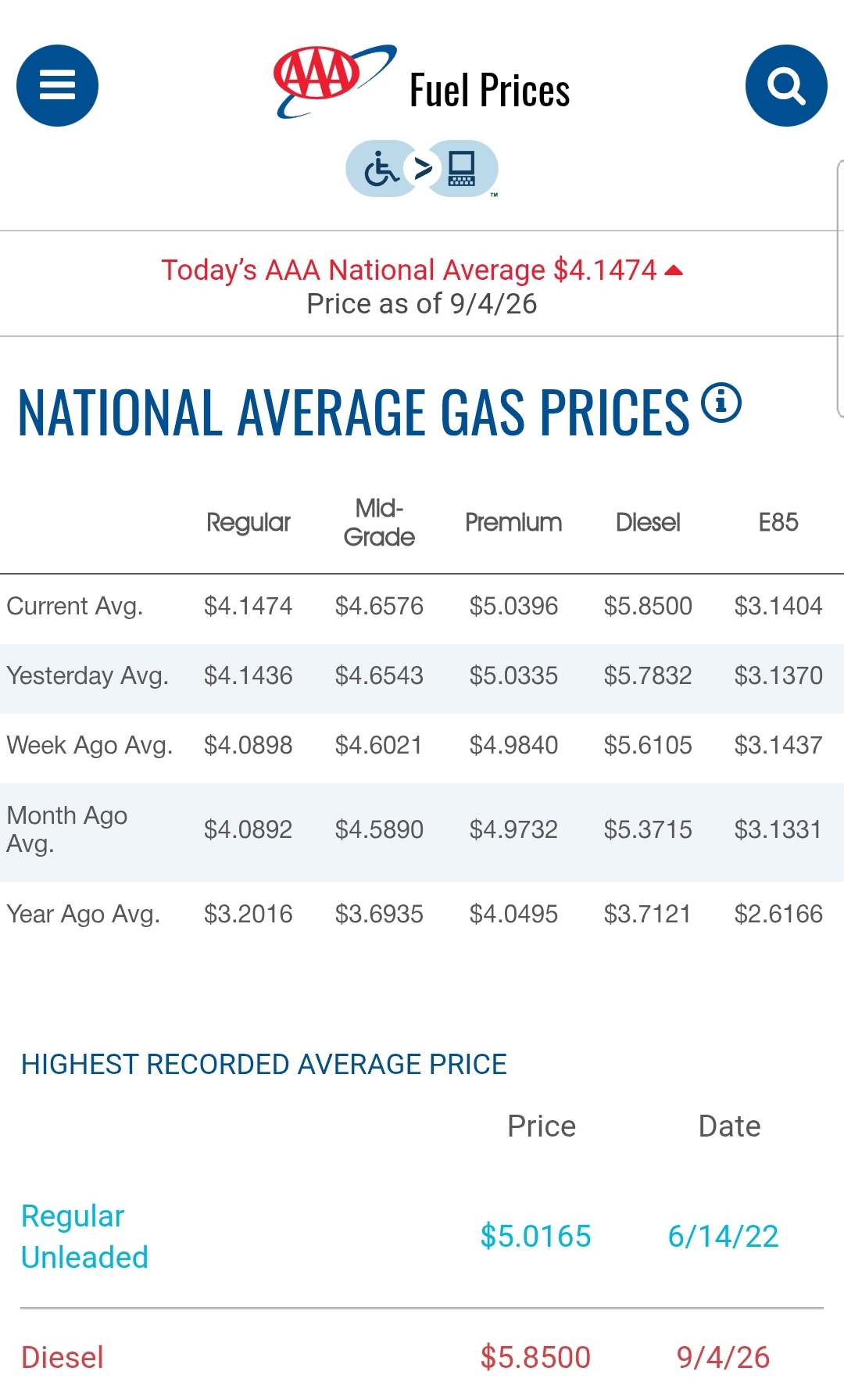This screenshot has width=844, height=1400.
Task: Click the Highest Recorded Average Price heading
Action: 264,1064
